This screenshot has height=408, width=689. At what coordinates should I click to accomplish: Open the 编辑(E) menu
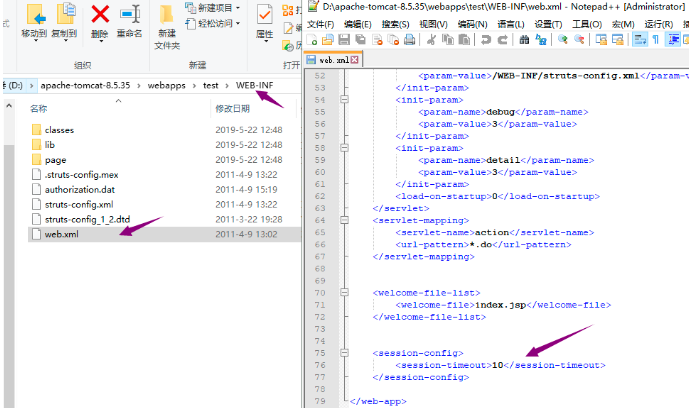click(x=358, y=25)
